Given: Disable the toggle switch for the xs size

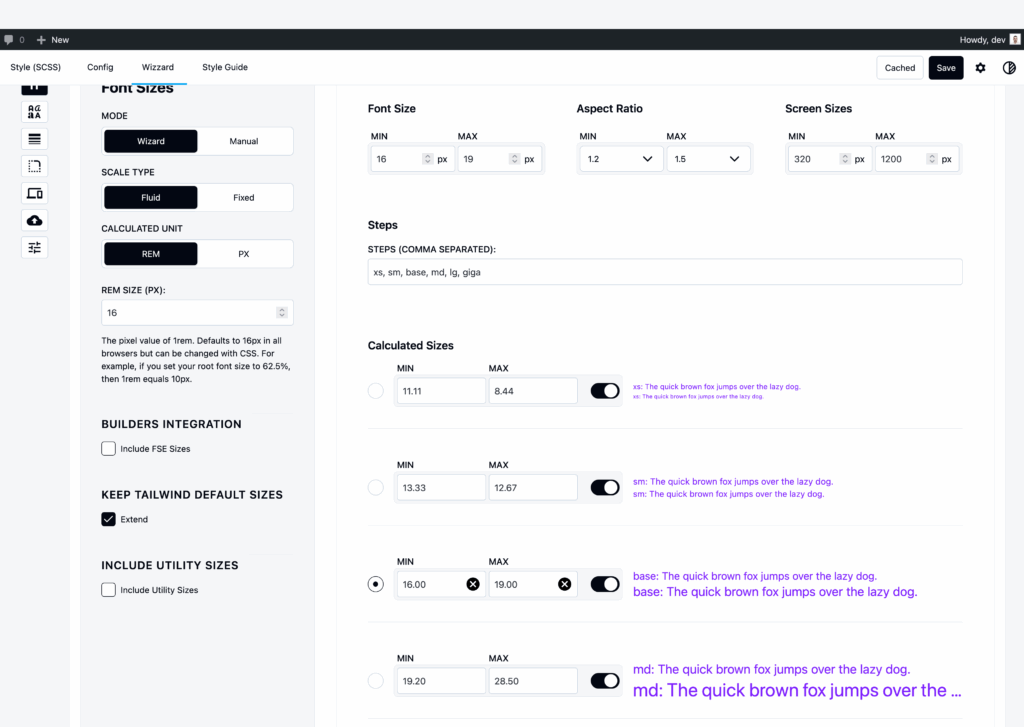Looking at the screenshot, I should tap(604, 390).
